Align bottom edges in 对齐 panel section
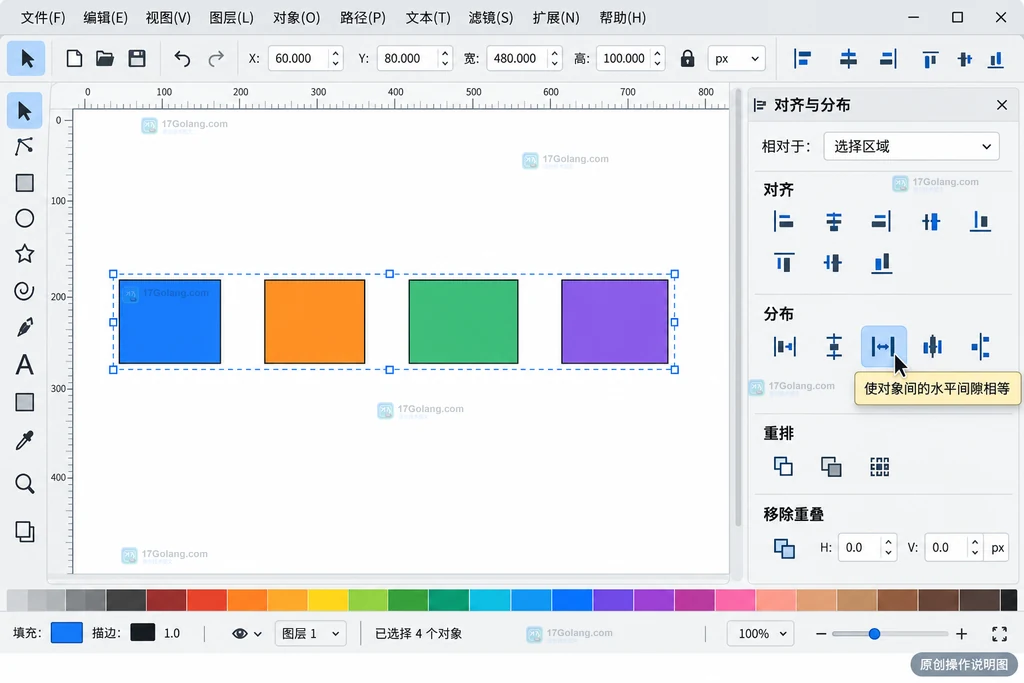 (882, 262)
